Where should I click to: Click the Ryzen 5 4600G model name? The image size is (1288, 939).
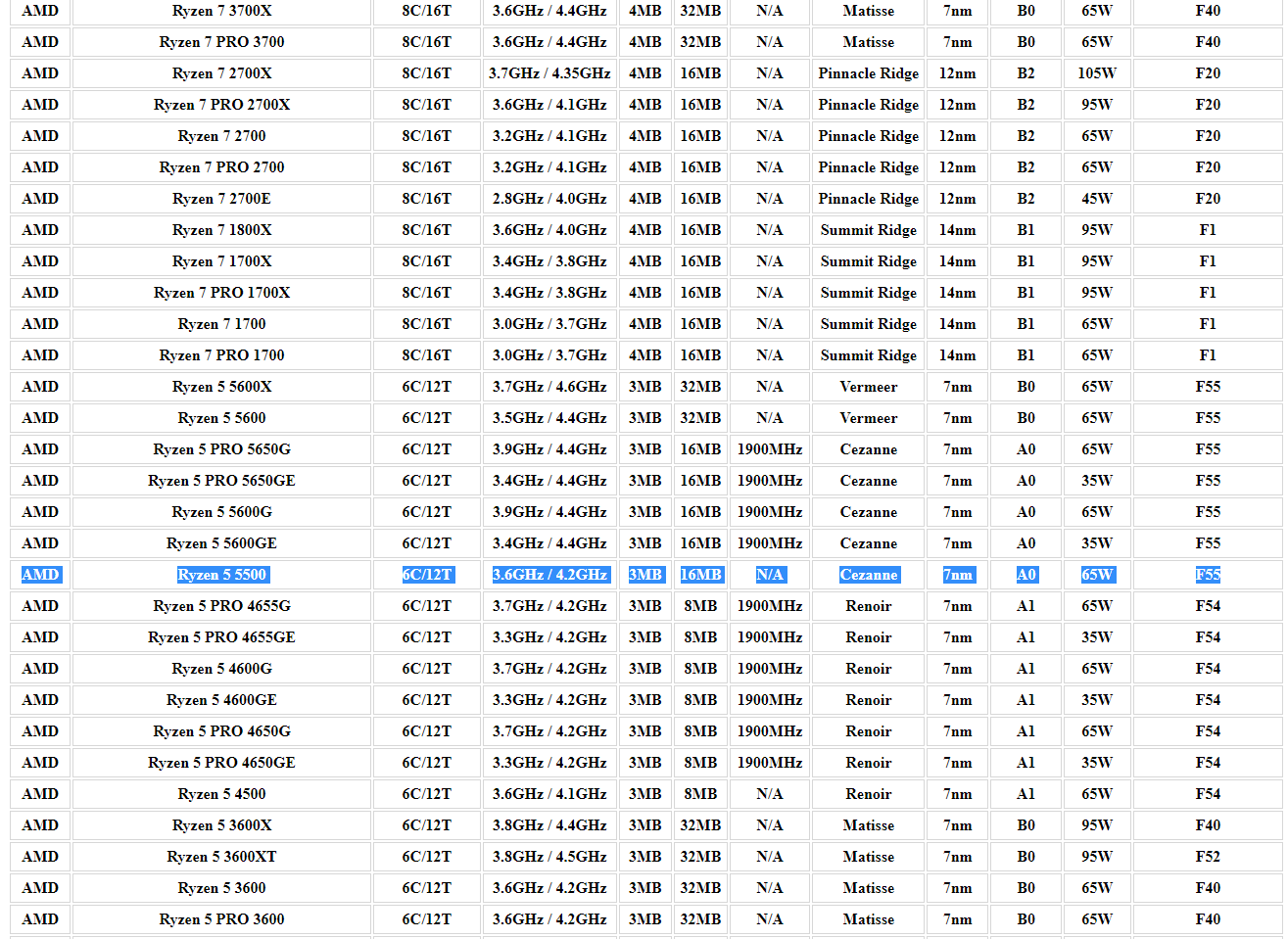[x=222, y=669]
